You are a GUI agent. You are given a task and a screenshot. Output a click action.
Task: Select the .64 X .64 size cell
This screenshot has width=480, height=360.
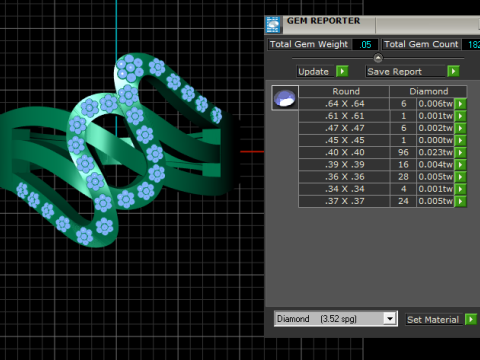pos(345,104)
